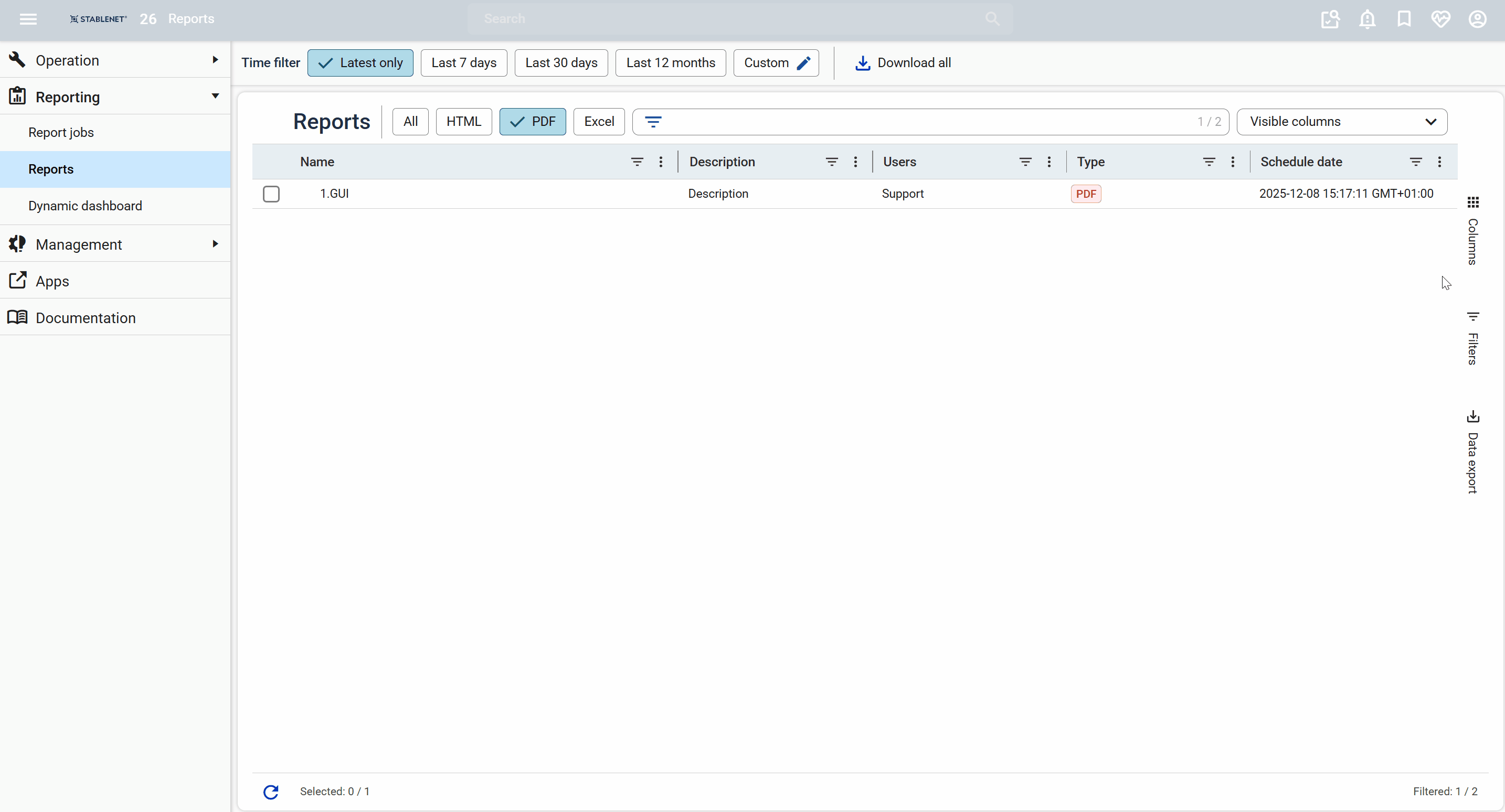Image resolution: width=1505 pixels, height=812 pixels.
Task: Expand the Operation menu section
Action: tap(115, 60)
